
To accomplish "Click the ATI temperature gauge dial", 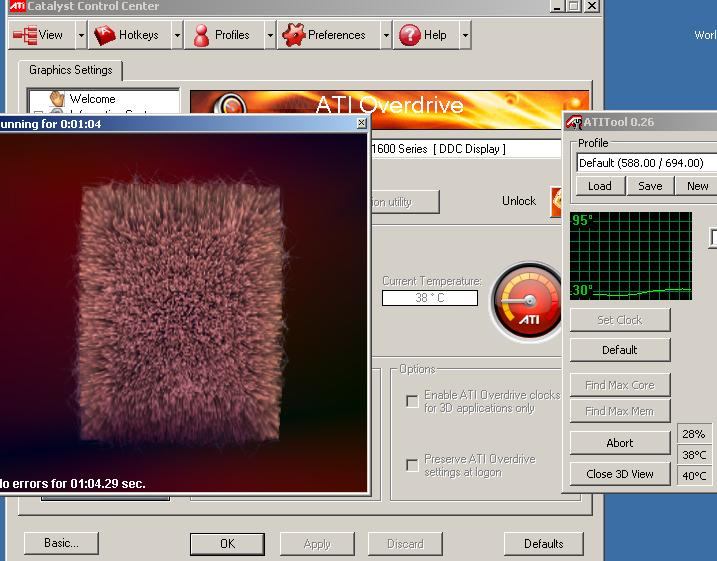I will pos(526,301).
